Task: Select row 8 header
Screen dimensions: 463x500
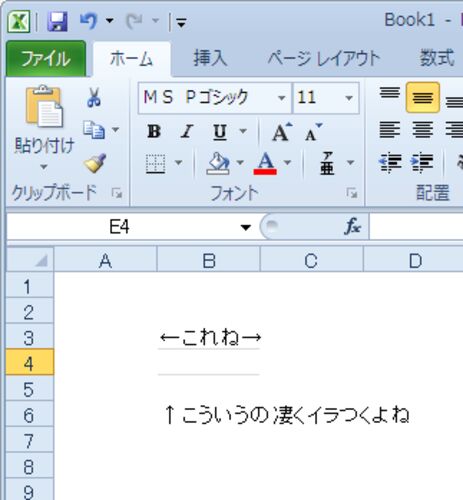Action: 29,466
